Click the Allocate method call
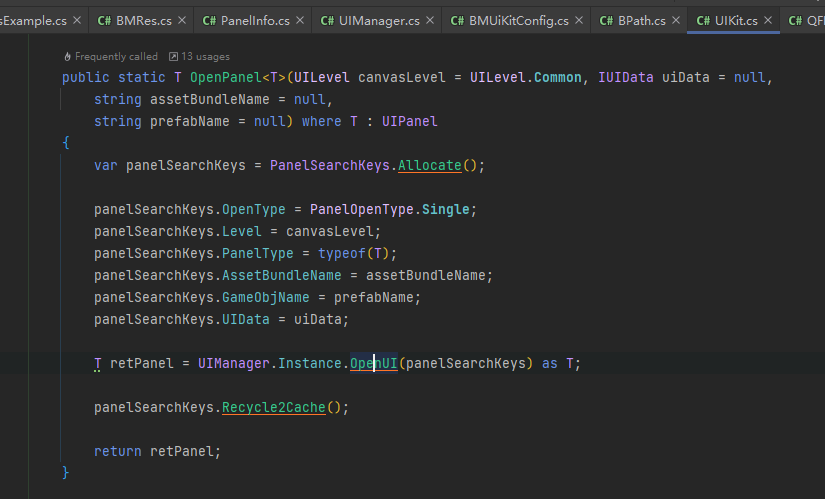 pyautogui.click(x=430, y=165)
